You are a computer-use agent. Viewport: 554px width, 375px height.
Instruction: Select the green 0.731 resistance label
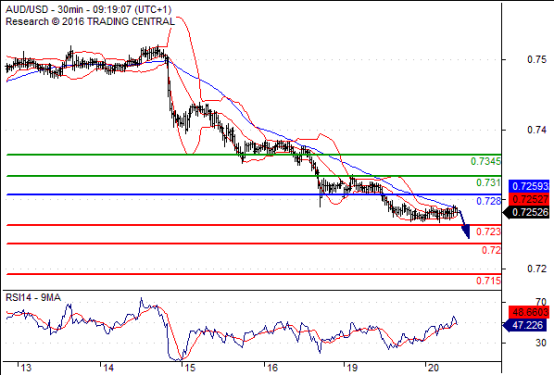point(488,183)
